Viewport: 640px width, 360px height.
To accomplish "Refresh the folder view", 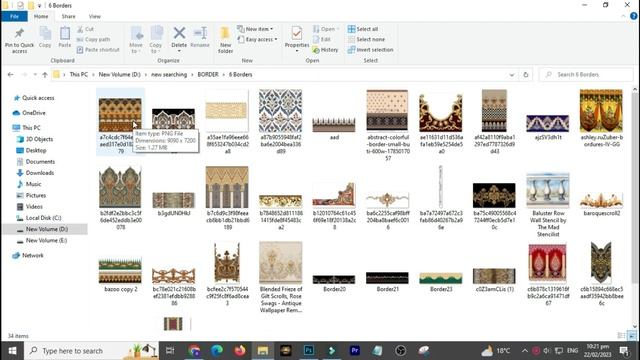I will pos(525,75).
